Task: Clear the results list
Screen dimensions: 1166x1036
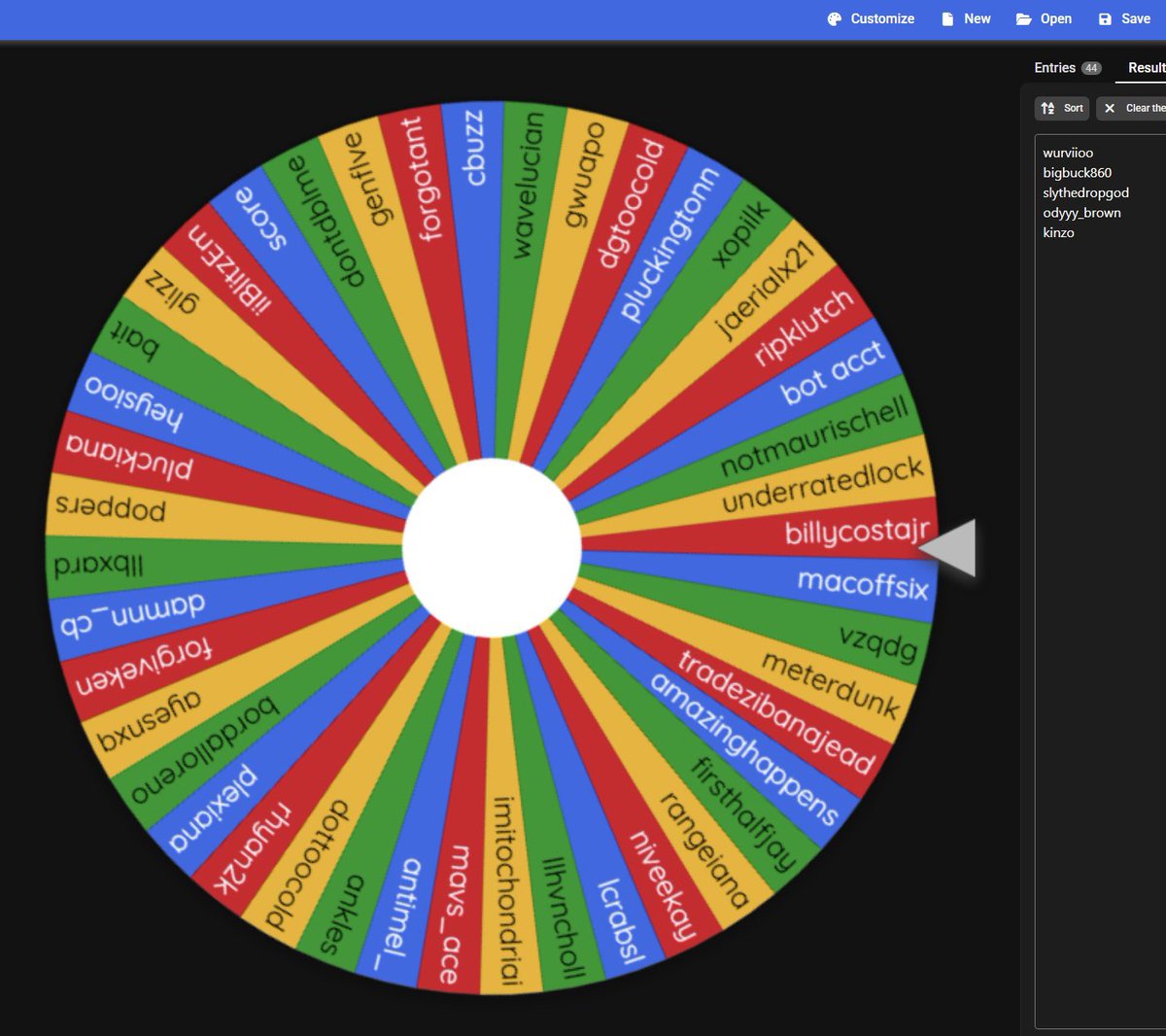Action: click(x=1133, y=108)
